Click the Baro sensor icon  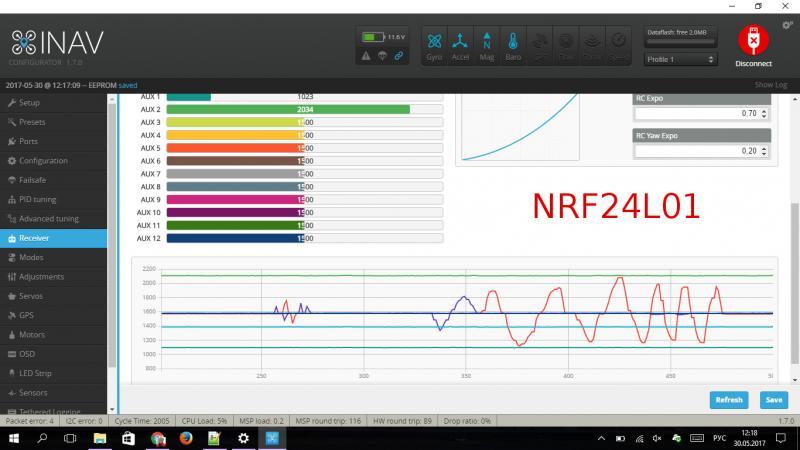513,45
